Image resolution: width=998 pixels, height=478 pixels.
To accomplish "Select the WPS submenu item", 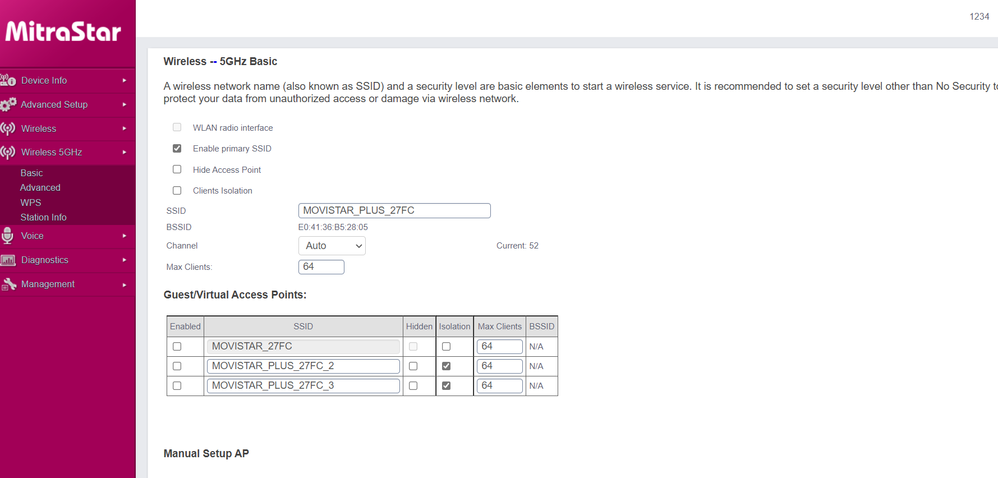I will point(30,202).
